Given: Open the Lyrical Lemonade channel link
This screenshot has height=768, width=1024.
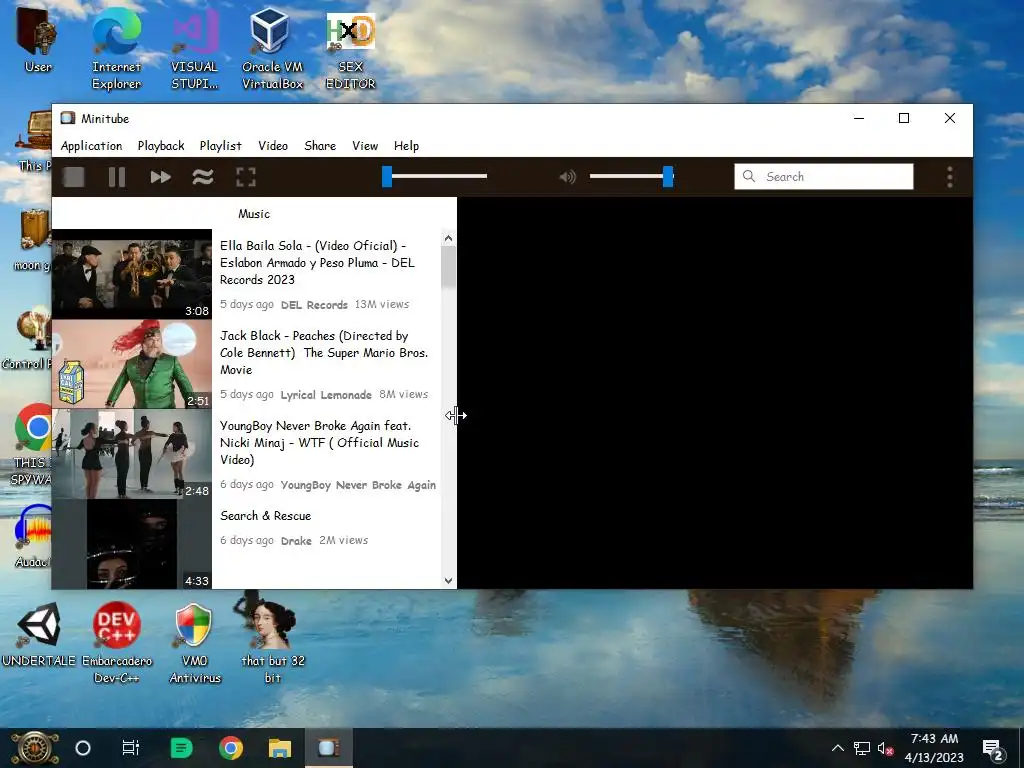Looking at the screenshot, I should pyautogui.click(x=326, y=395).
